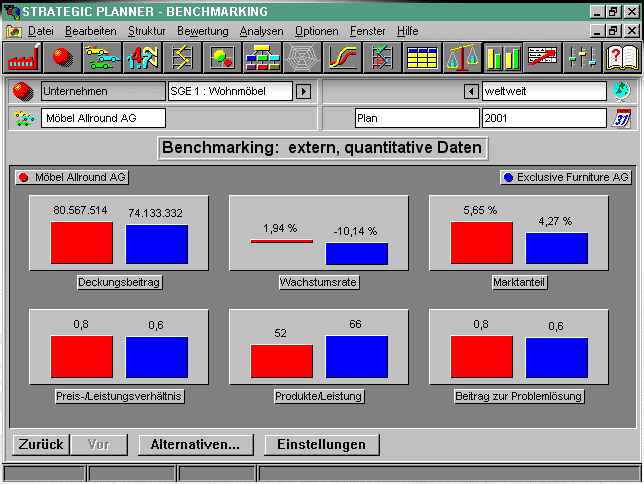Open the organization chart toolbar icon
644x484 pixels.
pos(262,57)
